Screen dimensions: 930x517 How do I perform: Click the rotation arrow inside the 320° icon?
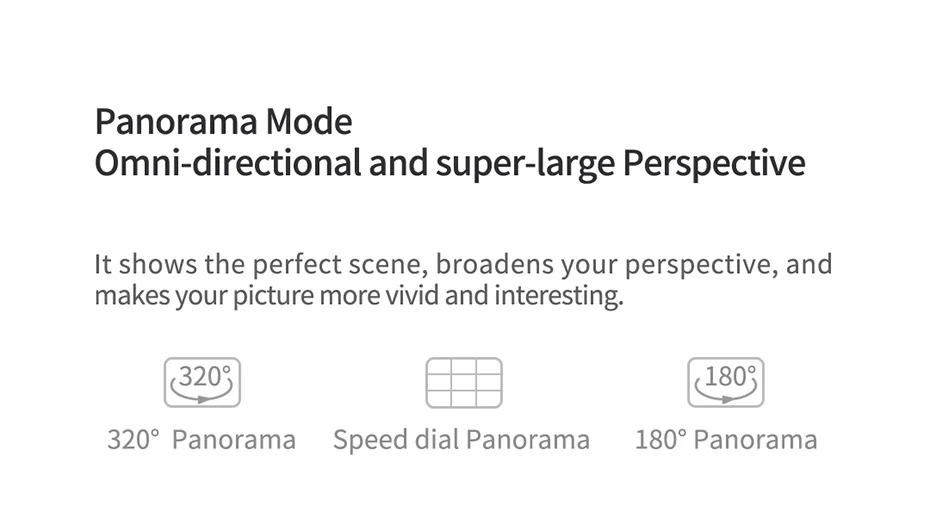201,394
